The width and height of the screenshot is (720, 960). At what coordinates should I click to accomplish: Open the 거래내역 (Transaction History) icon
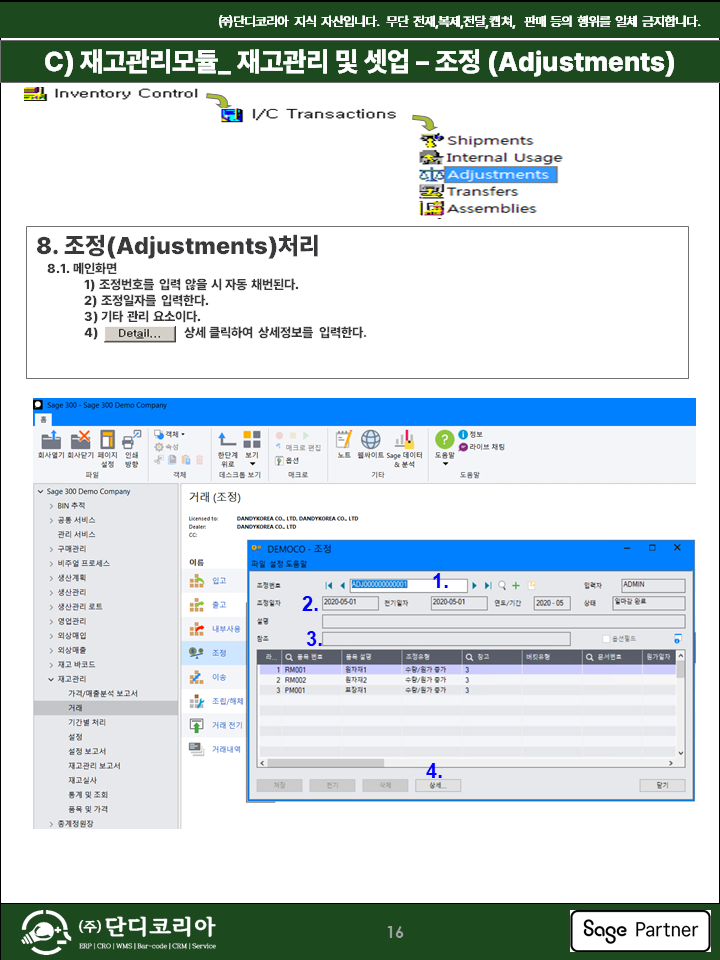click(x=196, y=749)
